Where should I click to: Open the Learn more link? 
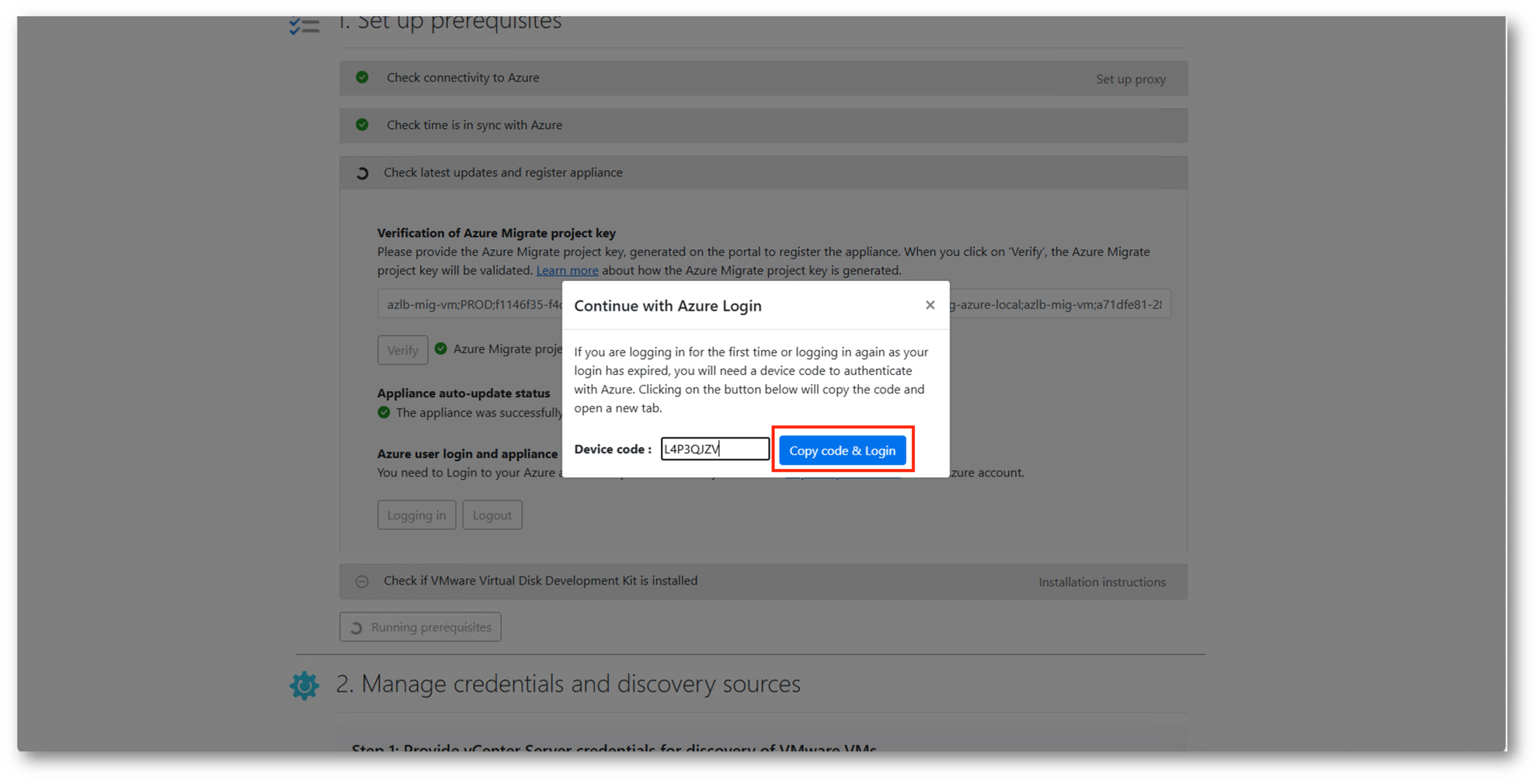click(x=567, y=270)
